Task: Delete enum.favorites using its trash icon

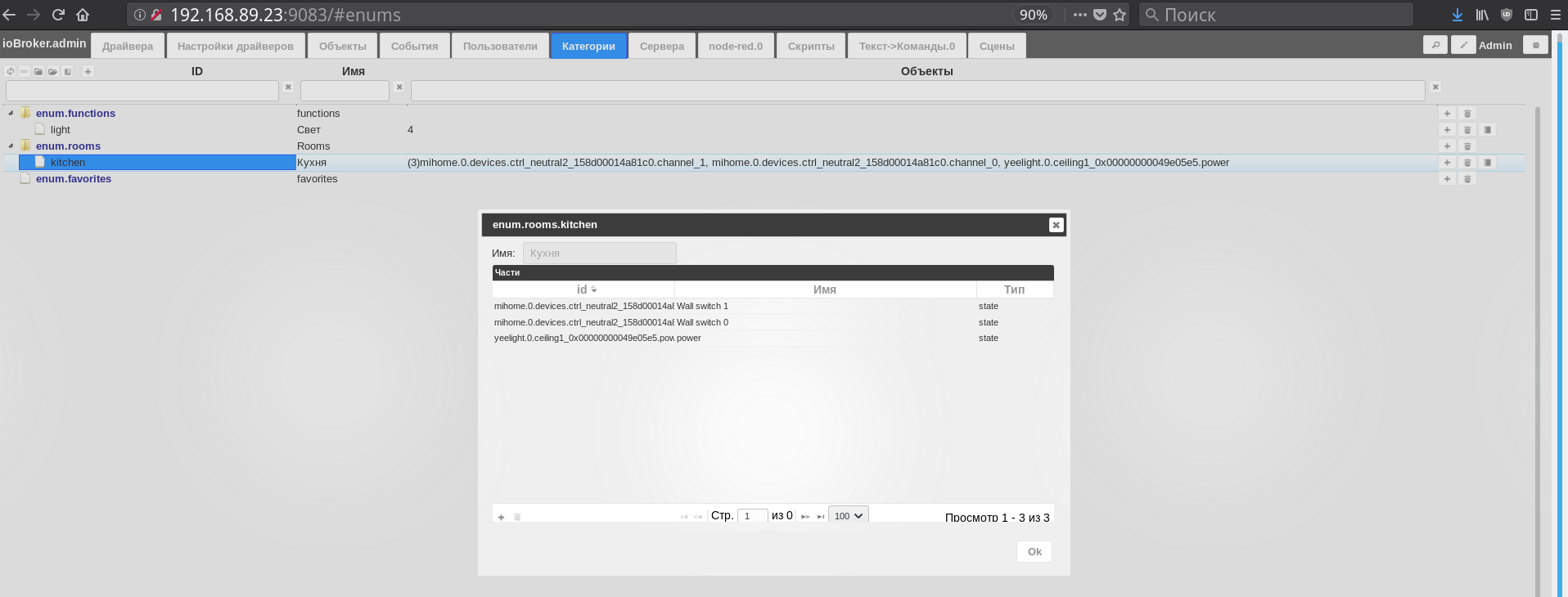Action: pyautogui.click(x=1467, y=179)
